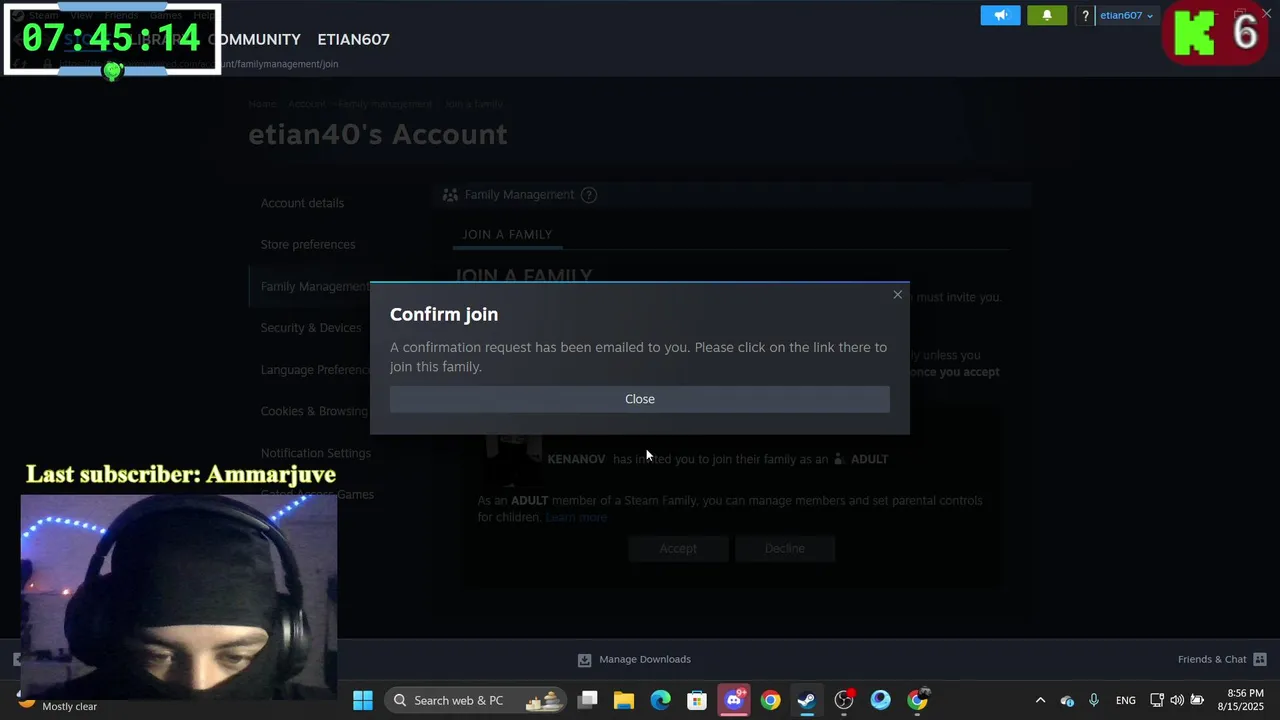Image resolution: width=1280 pixels, height=720 pixels.
Task: Close the Confirm join dialog with X
Action: 897,294
